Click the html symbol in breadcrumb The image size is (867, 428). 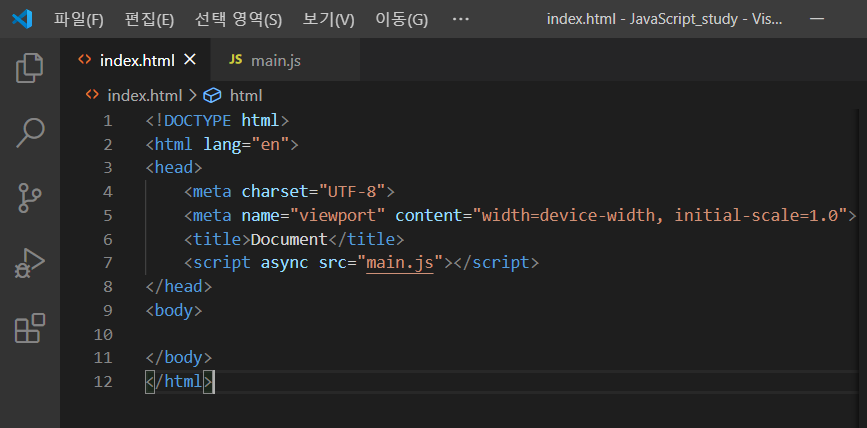pos(246,96)
